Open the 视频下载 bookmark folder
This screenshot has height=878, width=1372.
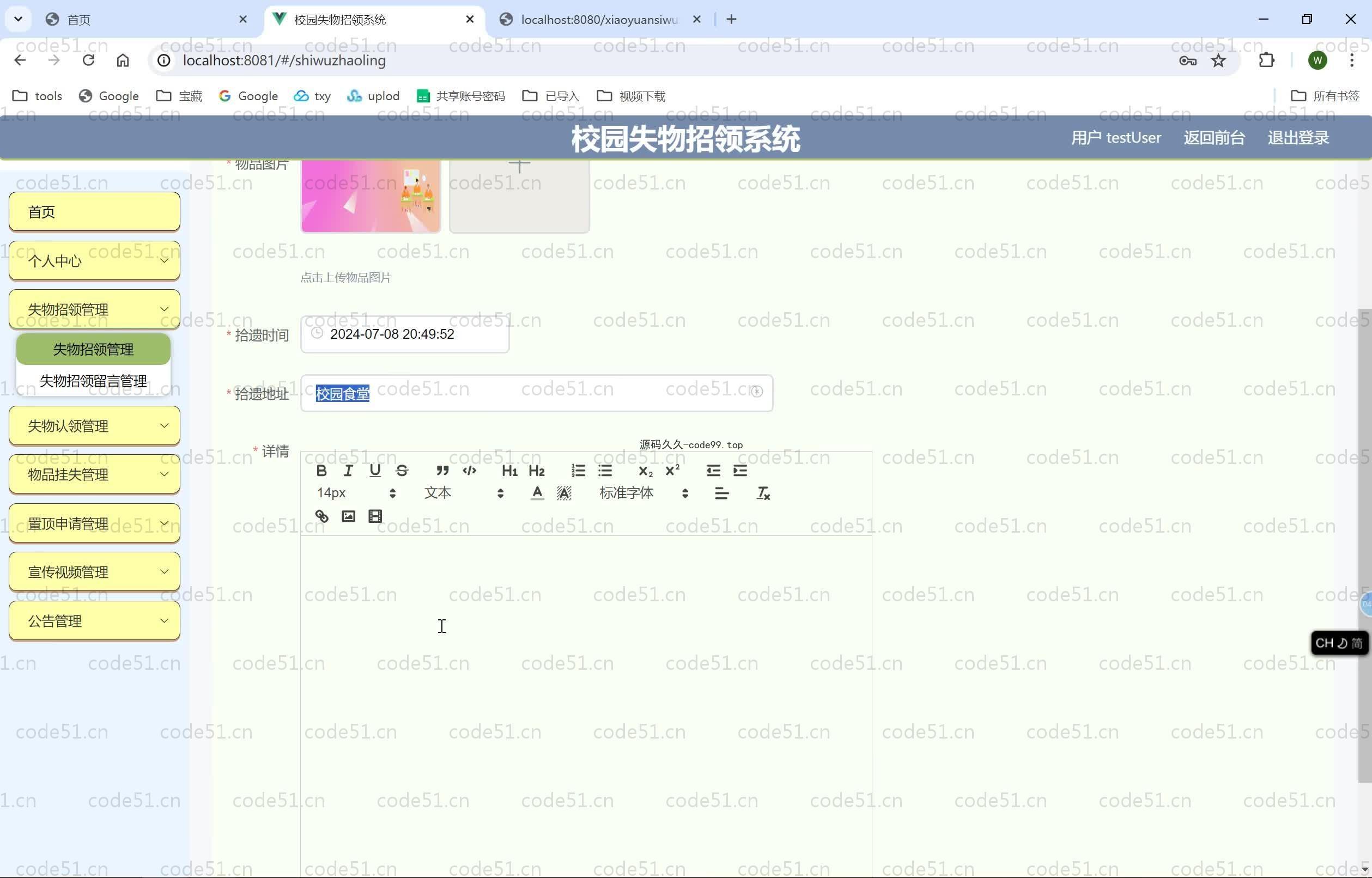coord(632,96)
